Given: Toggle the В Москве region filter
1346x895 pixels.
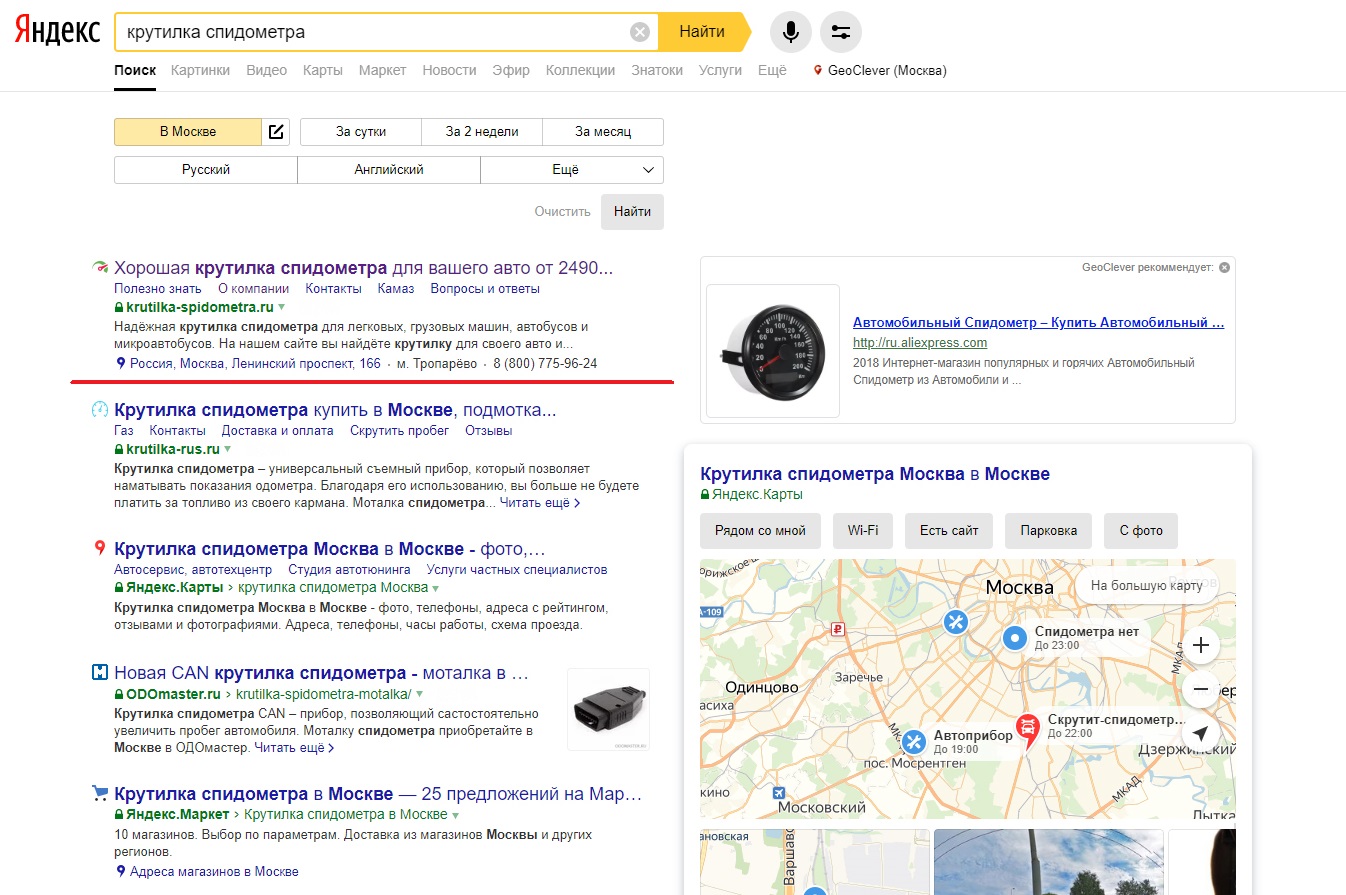Looking at the screenshot, I should [x=188, y=132].
